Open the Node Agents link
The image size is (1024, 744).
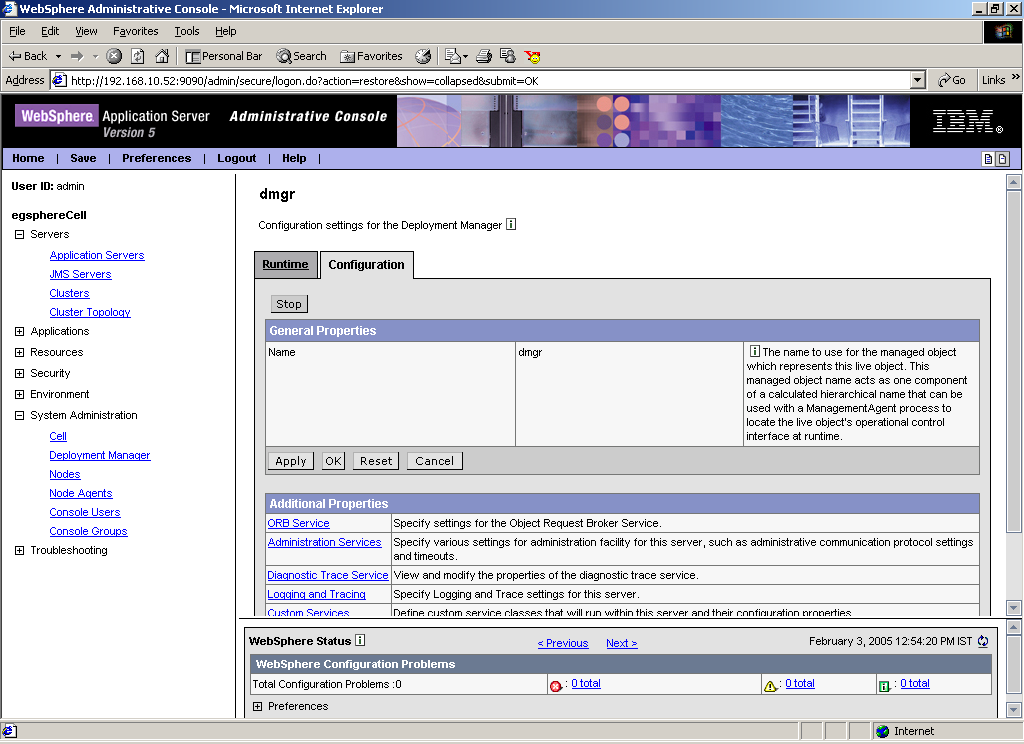click(81, 493)
